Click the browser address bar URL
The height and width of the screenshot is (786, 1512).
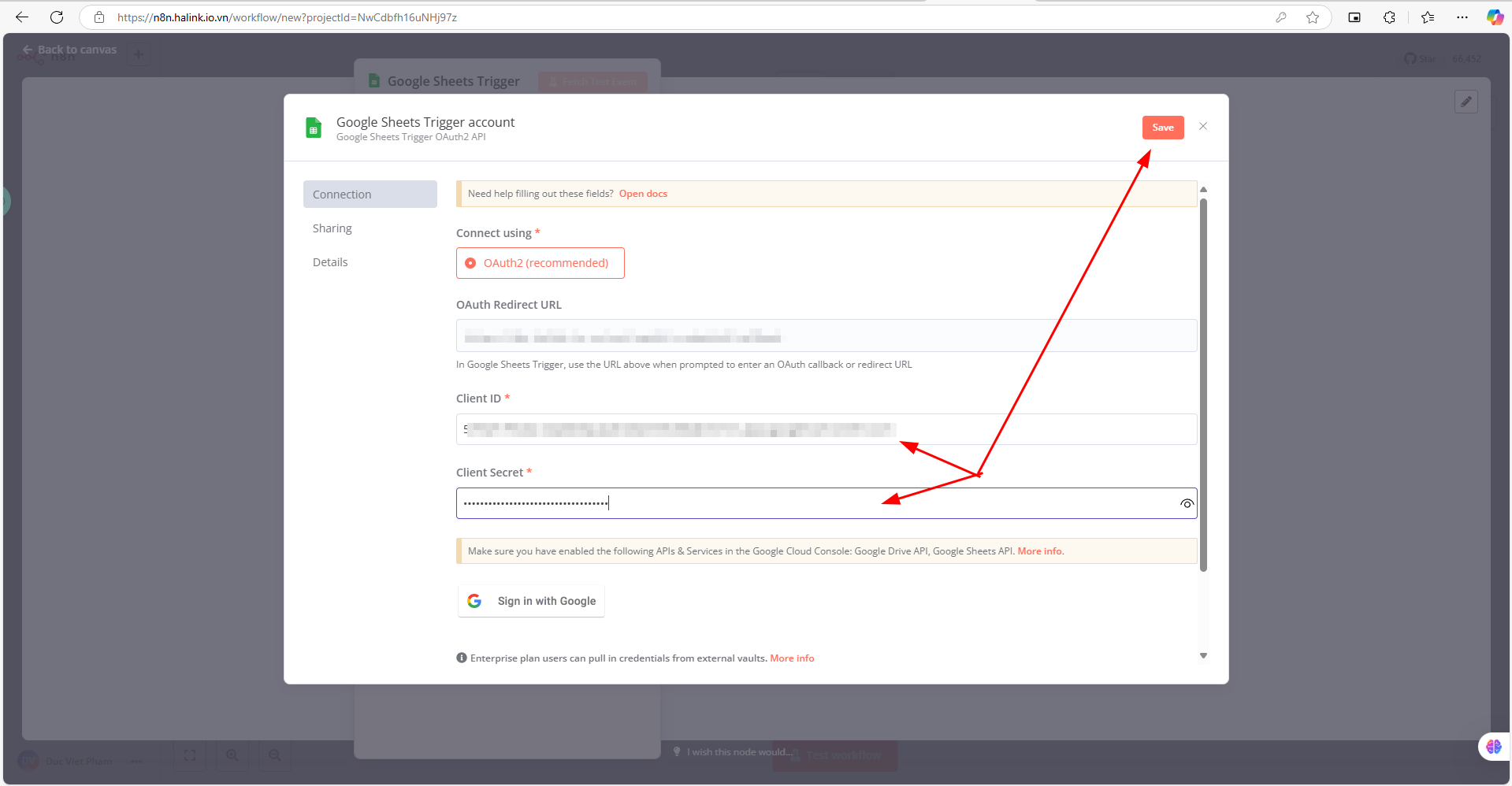[287, 17]
